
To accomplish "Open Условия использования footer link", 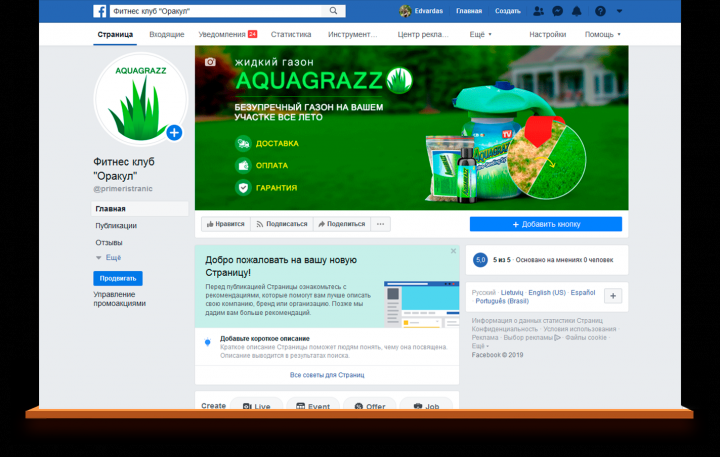I will pyautogui.click(x=579, y=329).
